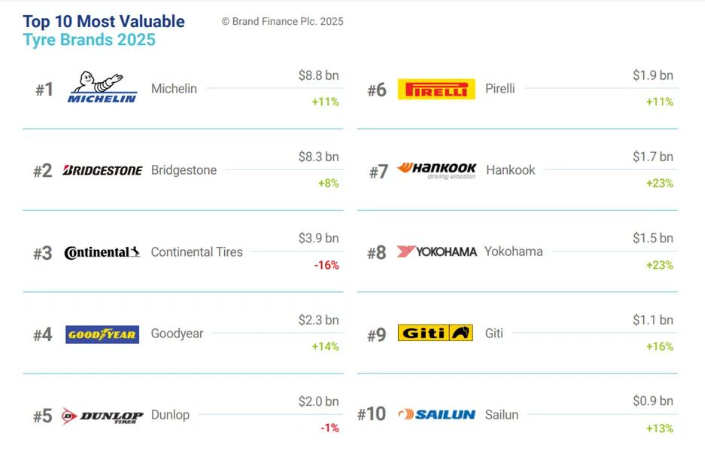Viewport: 705px width, 449px height.
Task: Click Hankook's $1.7 bn value
Action: coord(653,157)
